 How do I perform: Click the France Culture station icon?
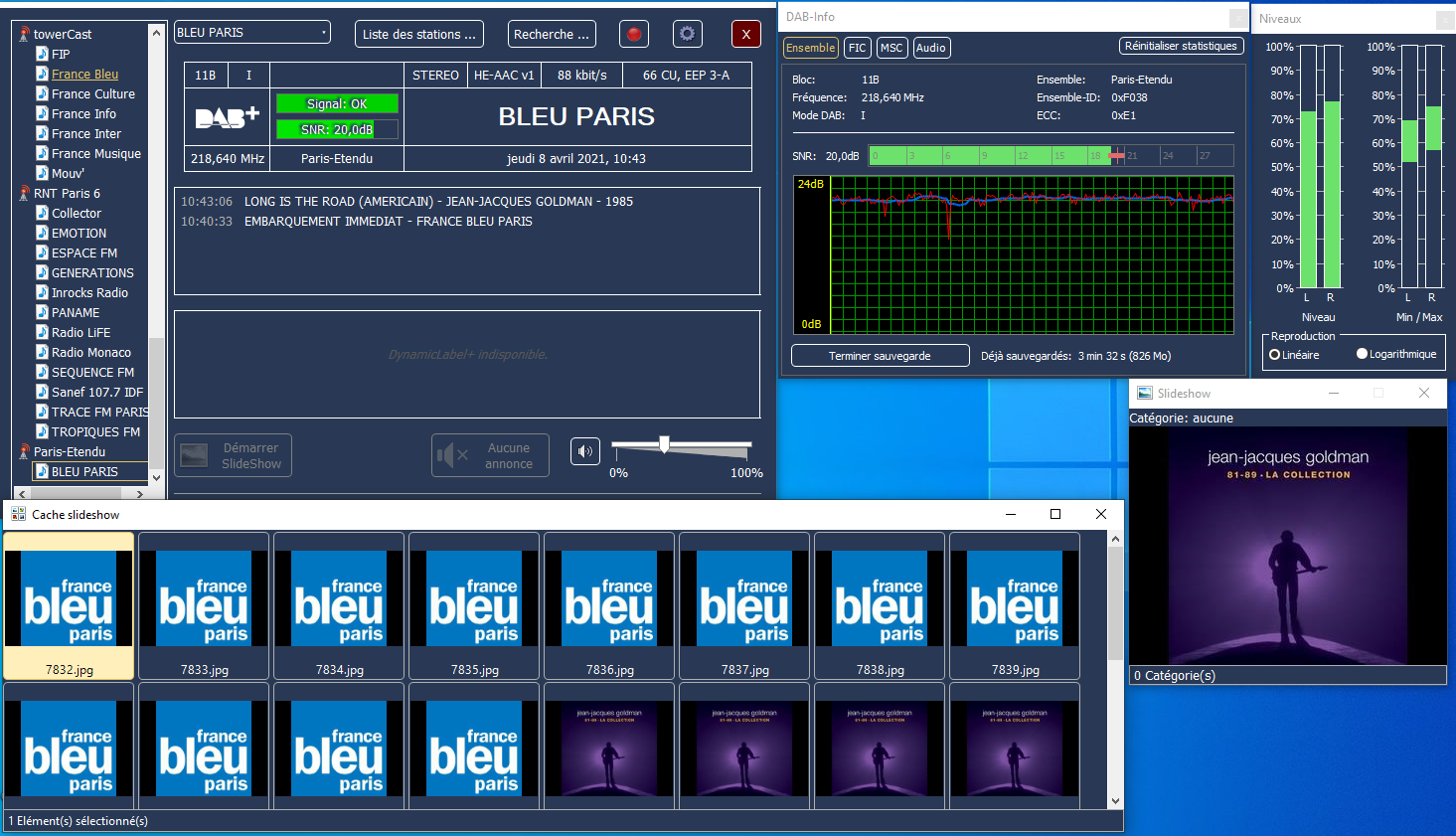click(42, 93)
